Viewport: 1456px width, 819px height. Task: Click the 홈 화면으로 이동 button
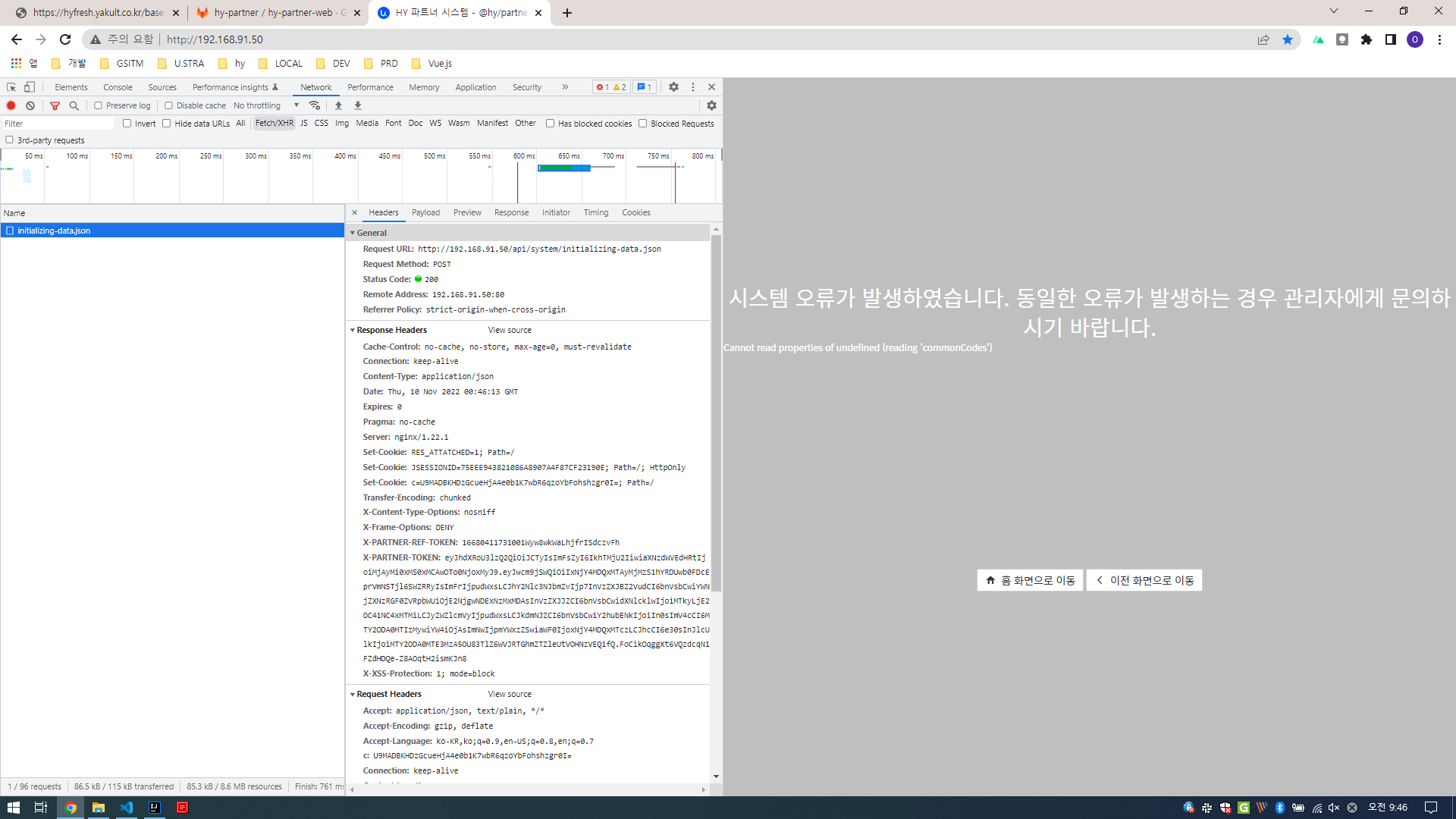pyautogui.click(x=1030, y=580)
